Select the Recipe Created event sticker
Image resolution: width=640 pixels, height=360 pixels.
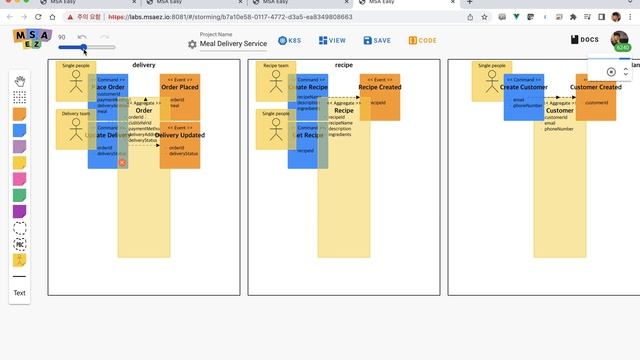coord(380,97)
